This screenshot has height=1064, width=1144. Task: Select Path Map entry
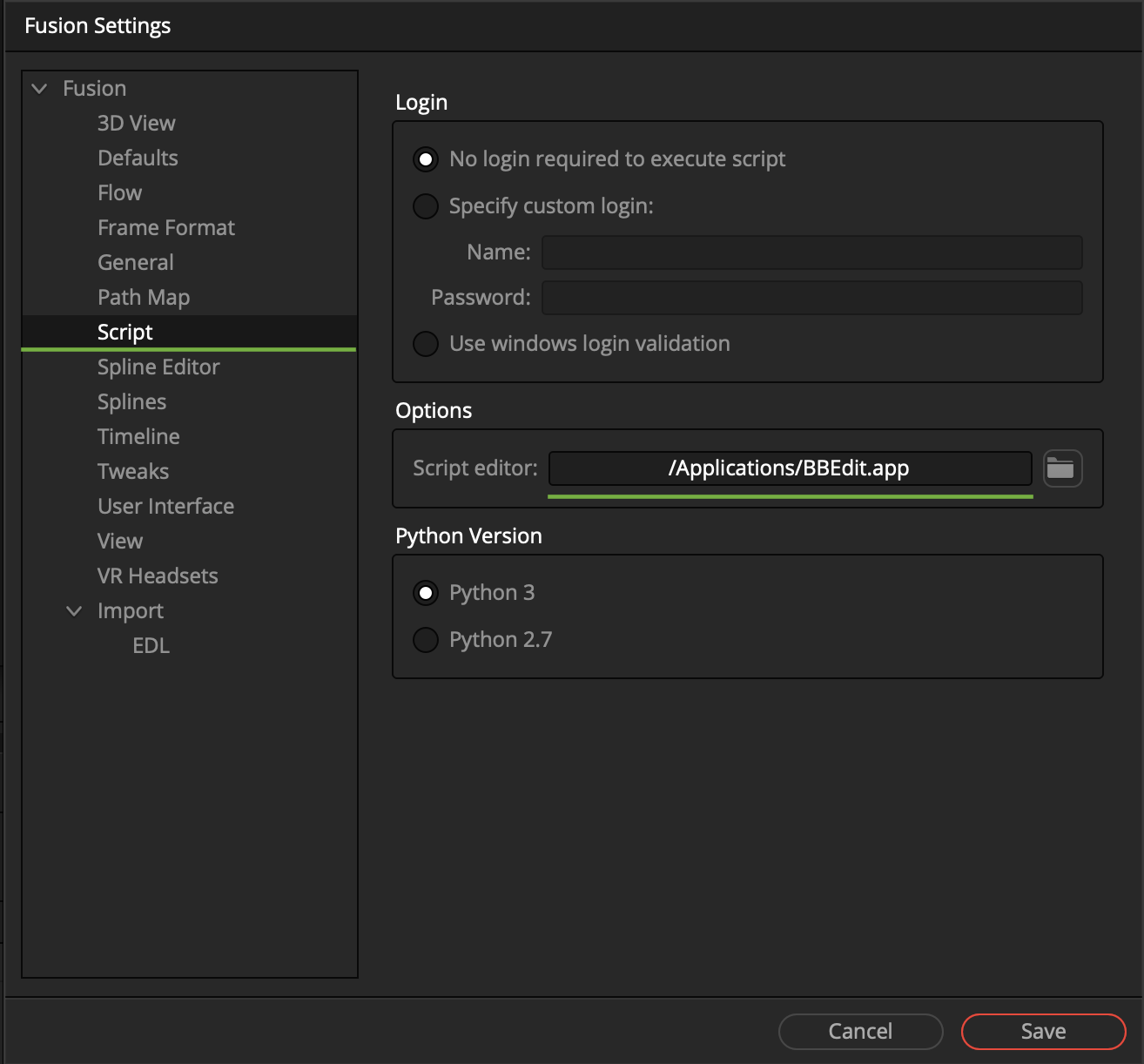click(x=144, y=298)
